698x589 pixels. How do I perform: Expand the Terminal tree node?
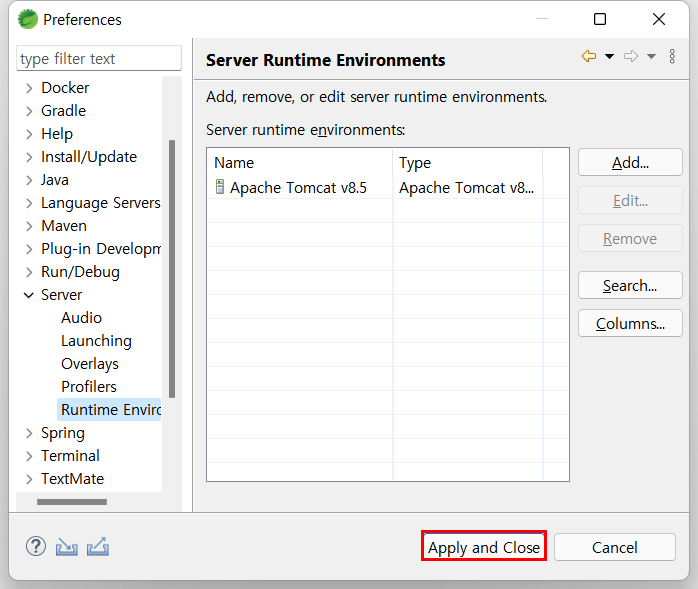(29, 456)
